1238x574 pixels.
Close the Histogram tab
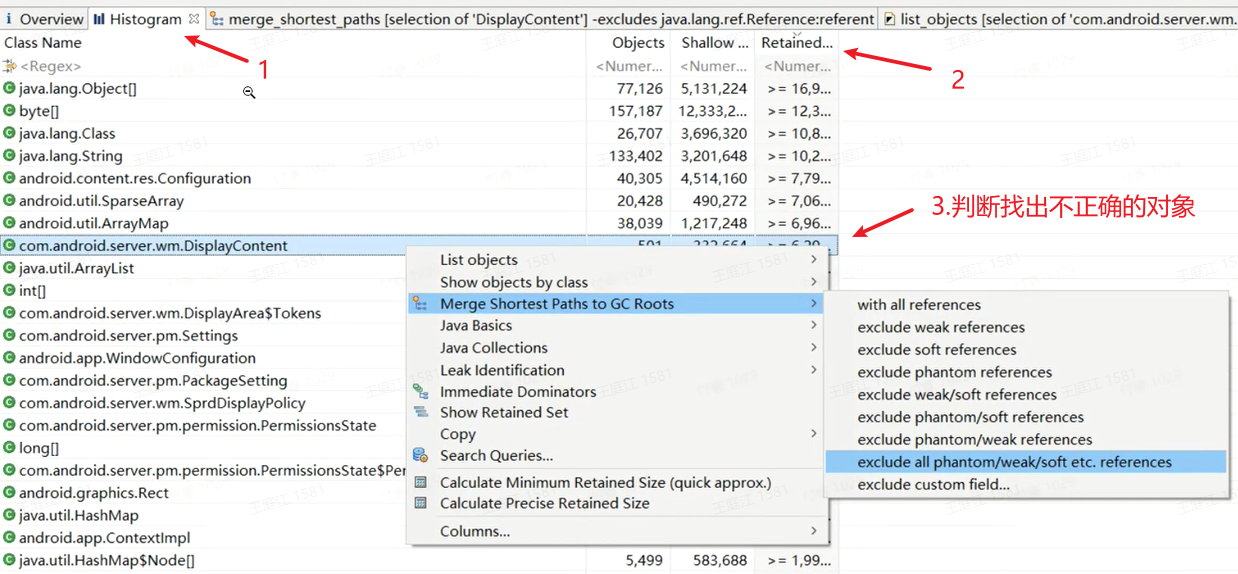point(195,19)
